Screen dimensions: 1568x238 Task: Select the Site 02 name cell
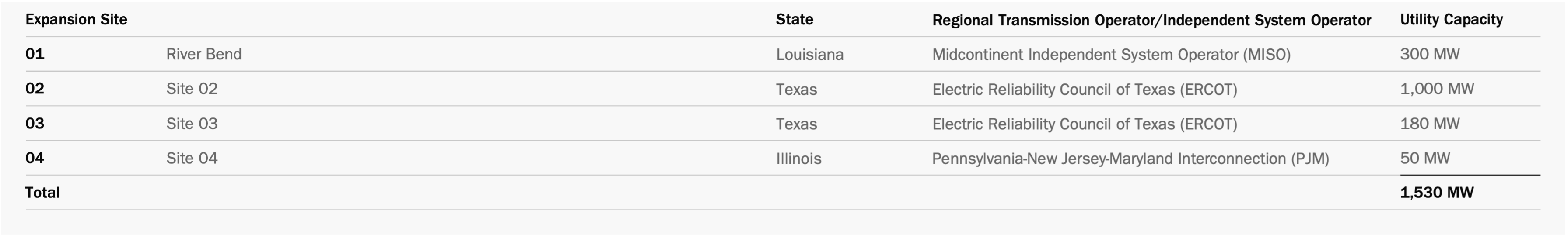[x=192, y=89]
